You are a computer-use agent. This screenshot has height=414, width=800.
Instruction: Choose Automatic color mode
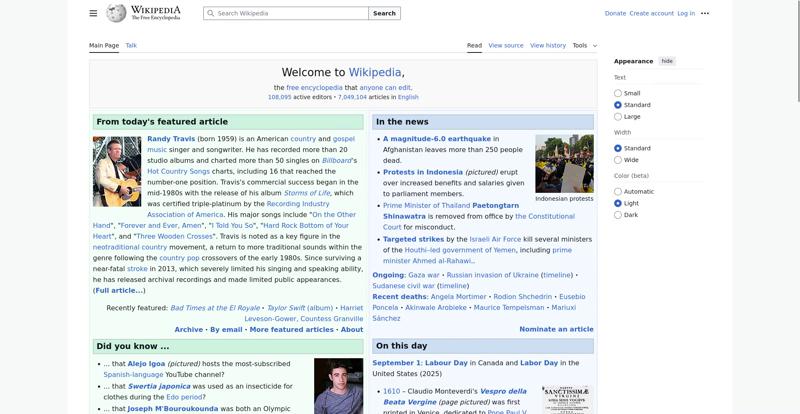pos(618,192)
